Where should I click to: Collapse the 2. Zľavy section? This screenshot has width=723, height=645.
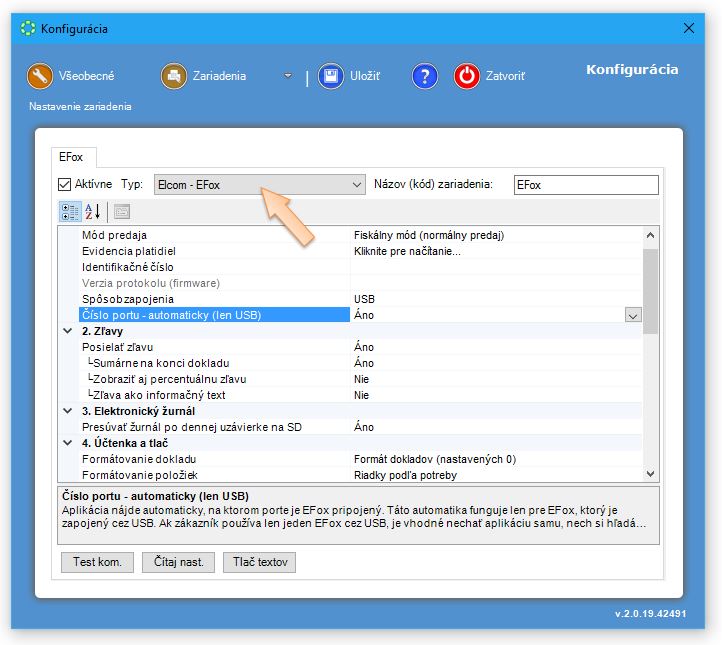(68, 331)
